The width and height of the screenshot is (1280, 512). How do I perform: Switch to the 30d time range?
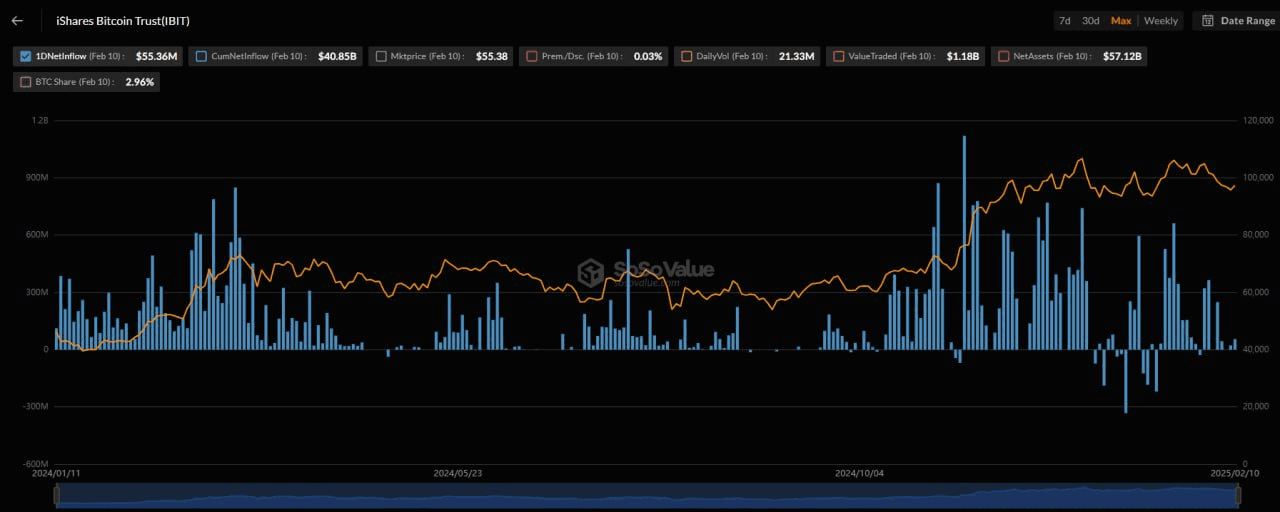click(x=1091, y=20)
